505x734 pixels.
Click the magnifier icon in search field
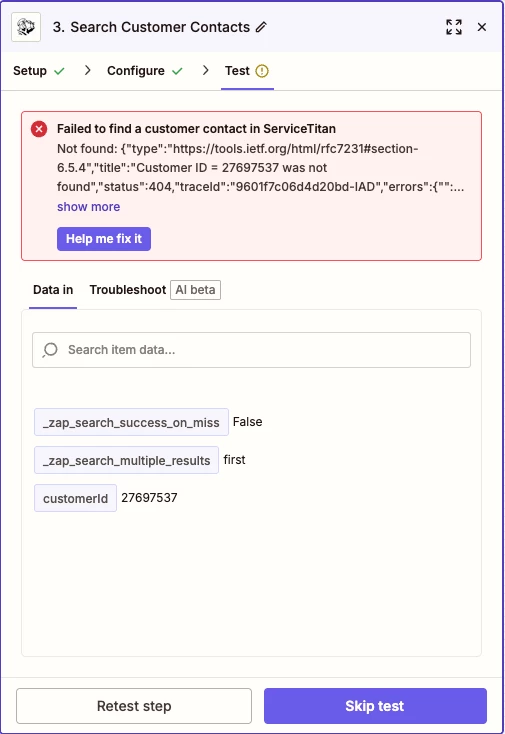tap(50, 350)
